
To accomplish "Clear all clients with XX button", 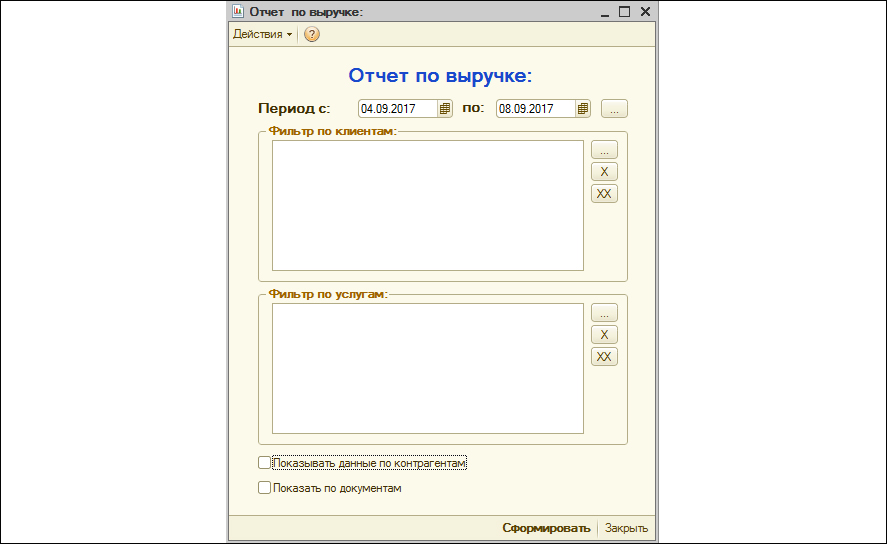I will click(604, 194).
